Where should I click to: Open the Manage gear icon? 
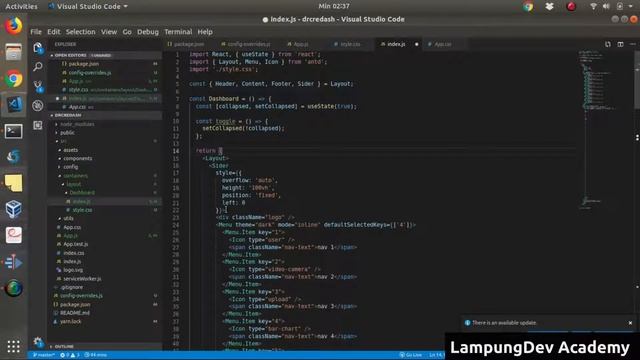click(38, 342)
